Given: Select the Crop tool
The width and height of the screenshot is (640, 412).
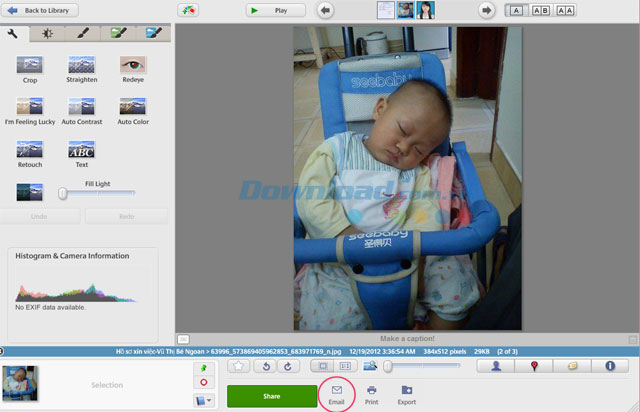Looking at the screenshot, I should [x=30, y=69].
